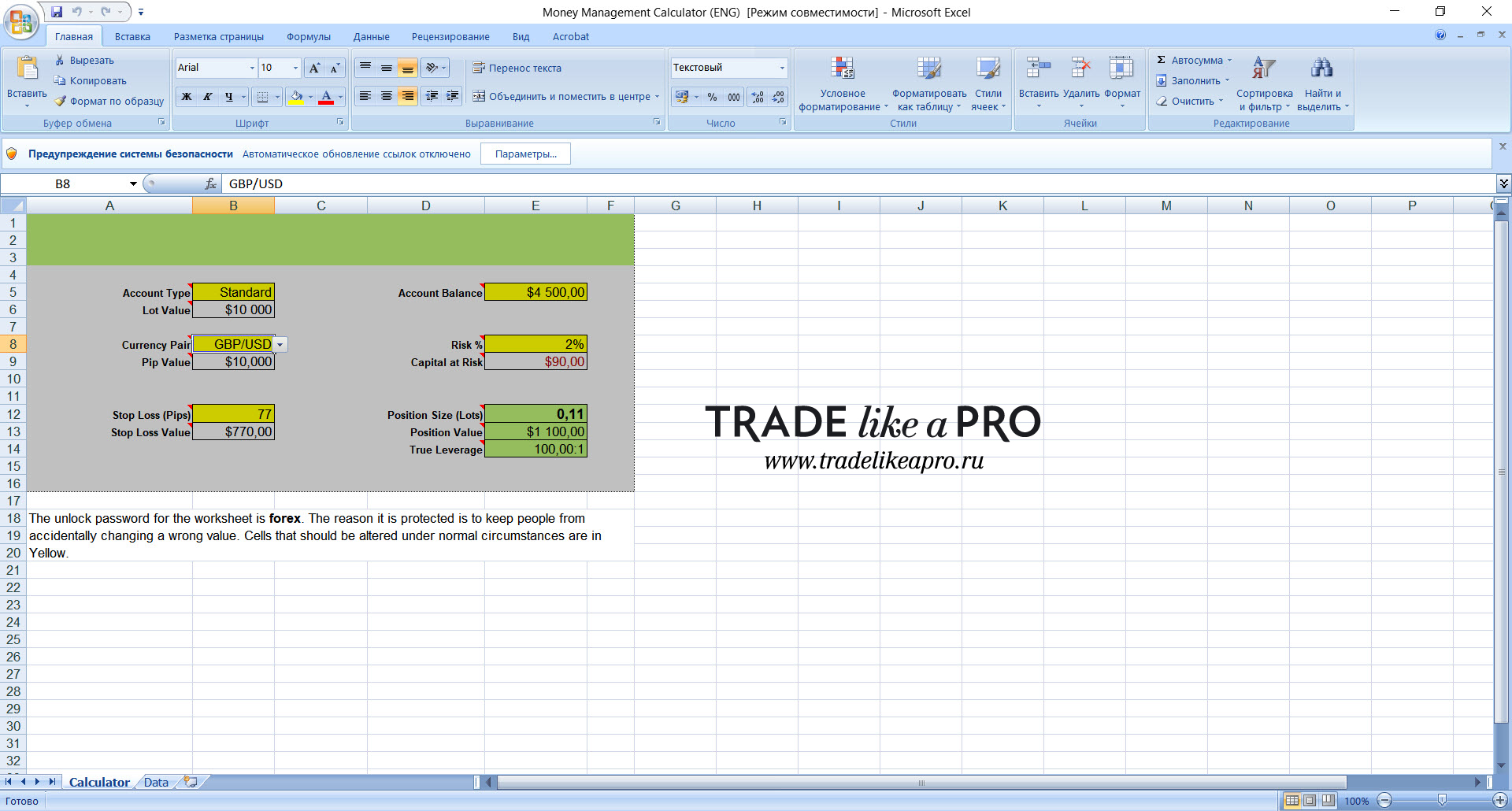Screen dimensions: 1512x811
Task: Click the Insert Function fx icon
Action: 210,183
